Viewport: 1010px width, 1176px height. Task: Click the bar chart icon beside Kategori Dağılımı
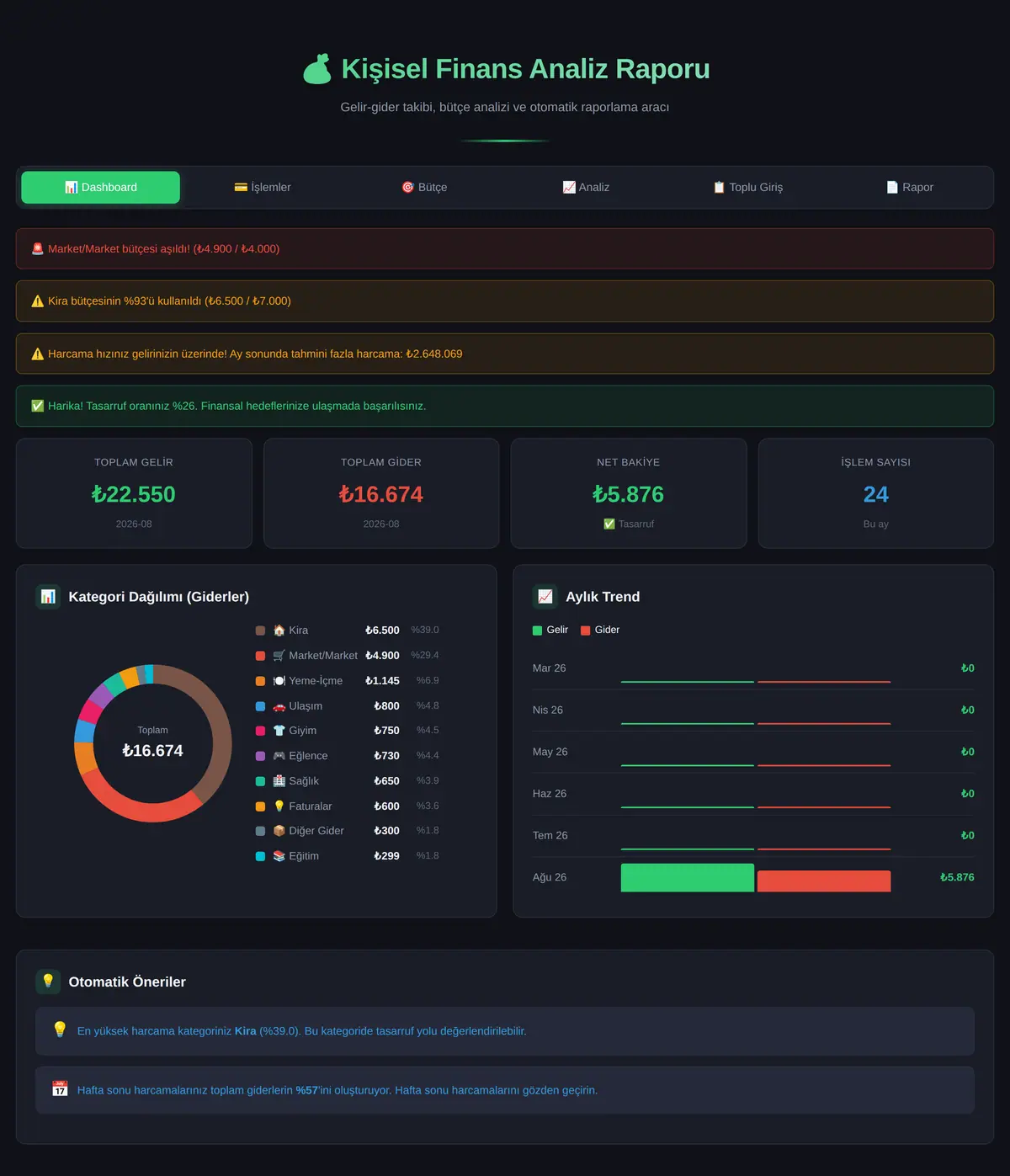[48, 596]
